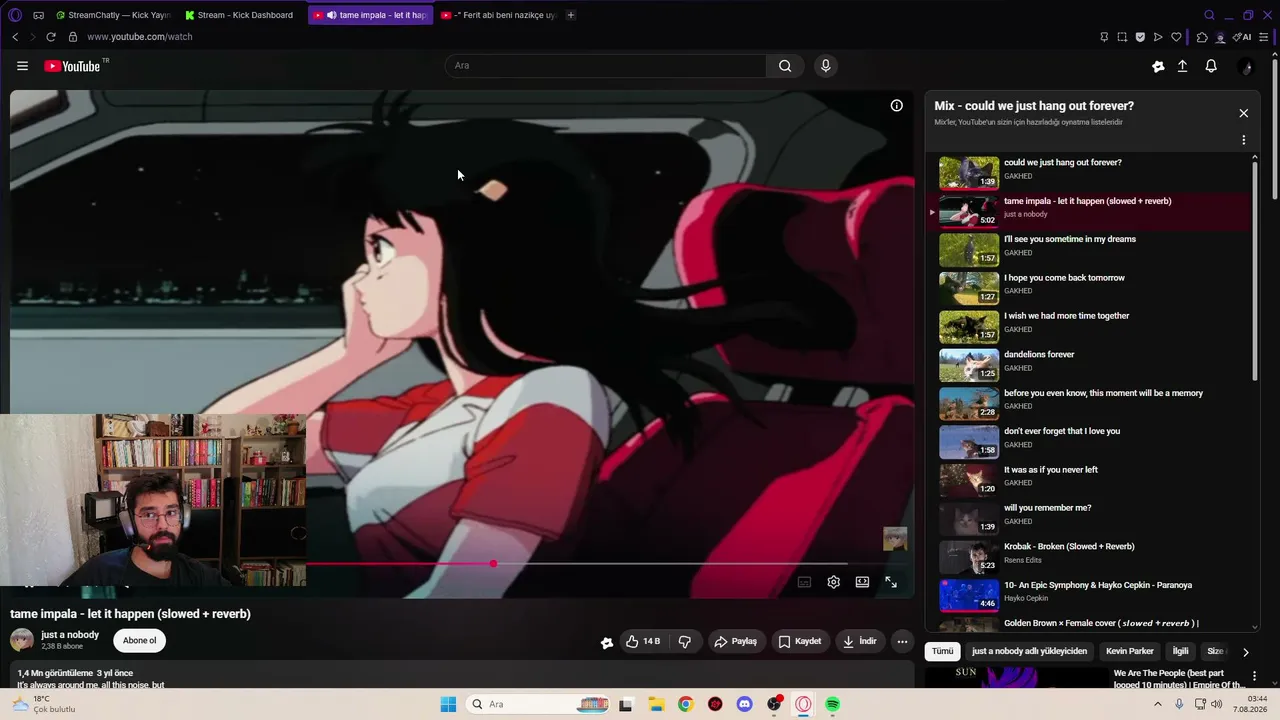Screen dimensions: 1280x720
Task: Open the YouTube guide hamburger menu
Action: (22, 66)
